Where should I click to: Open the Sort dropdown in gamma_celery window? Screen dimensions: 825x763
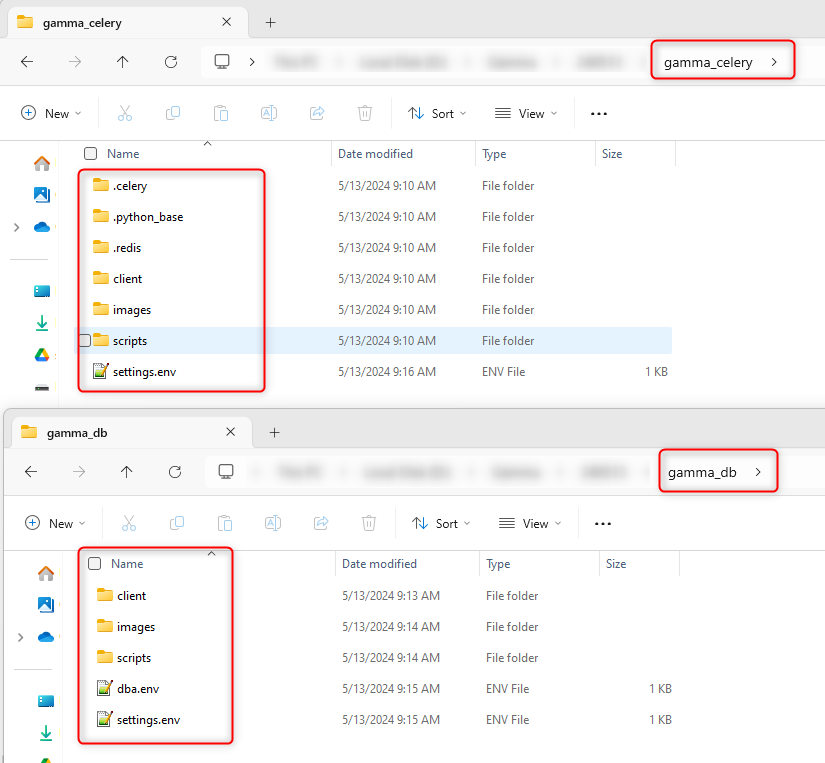(x=438, y=114)
